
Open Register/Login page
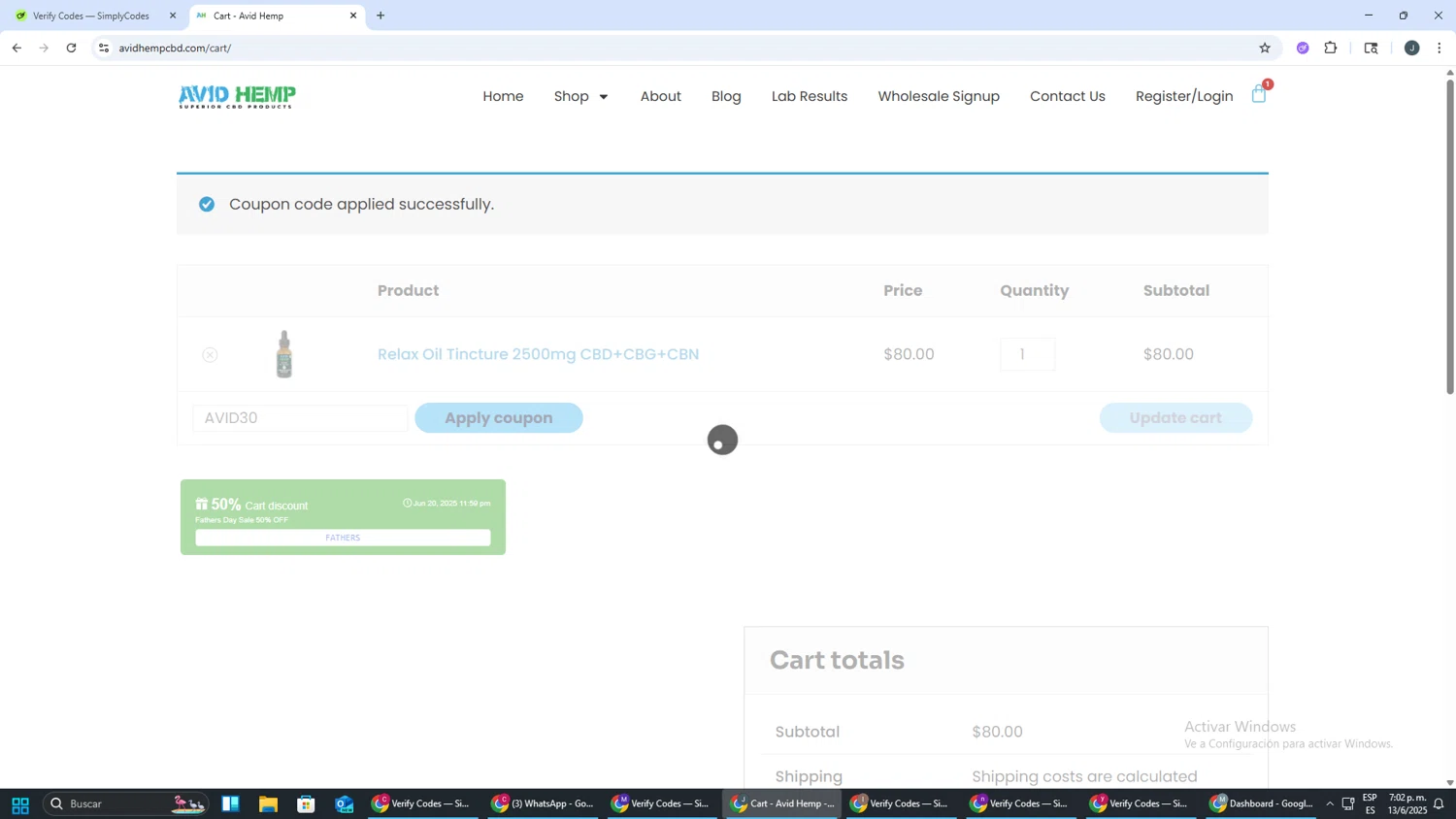tap(1184, 96)
